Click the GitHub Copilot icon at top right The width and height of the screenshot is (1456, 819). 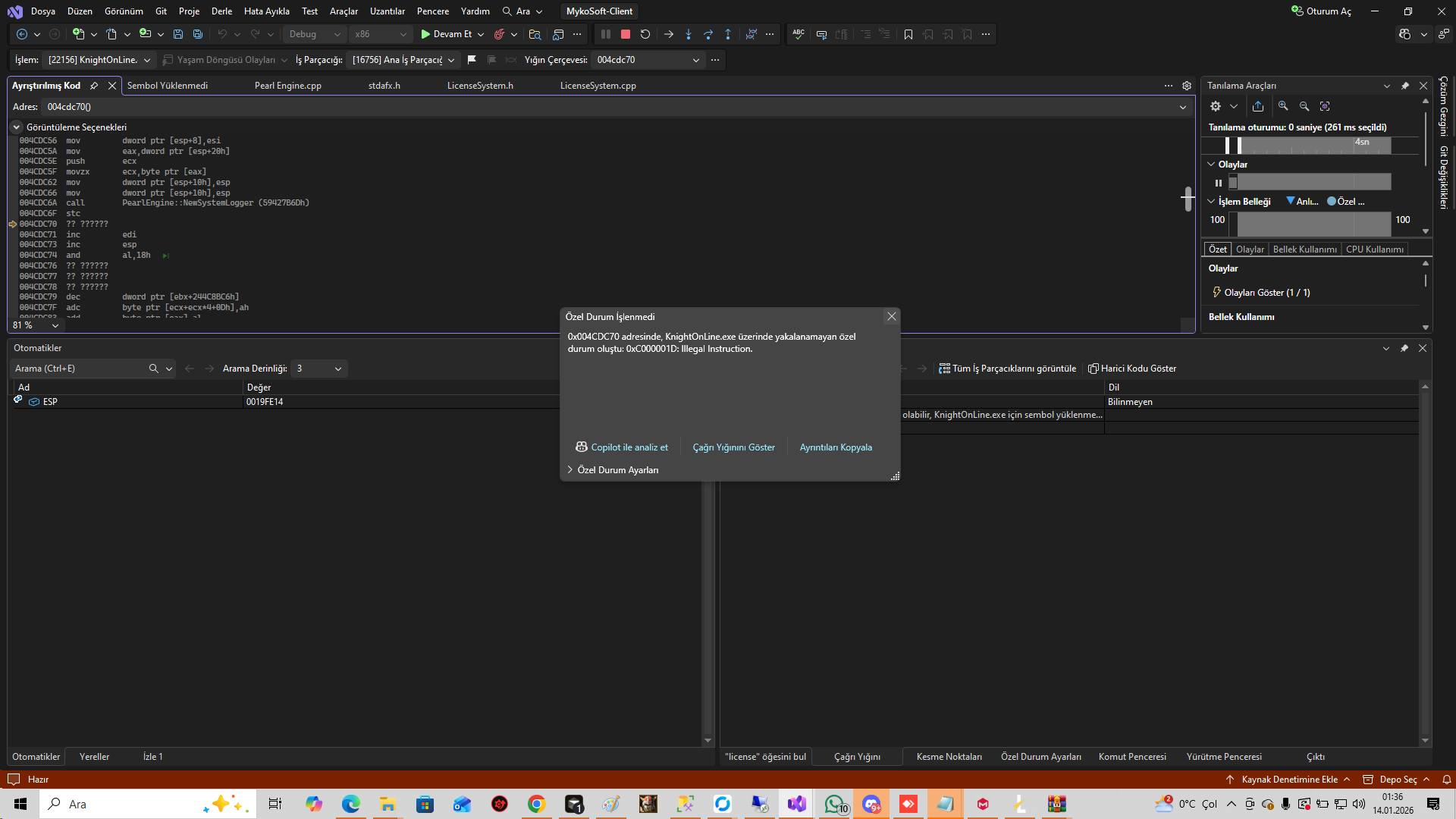point(1405,34)
